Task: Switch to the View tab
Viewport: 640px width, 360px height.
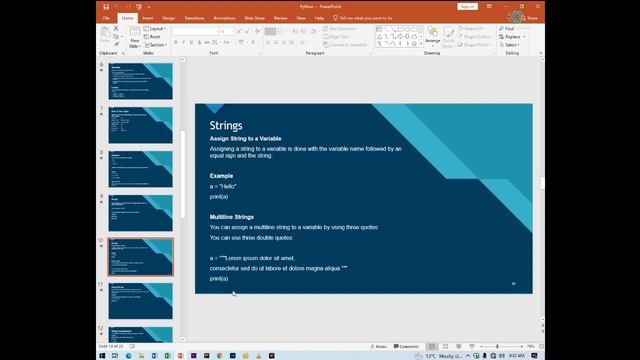Action: [301, 18]
